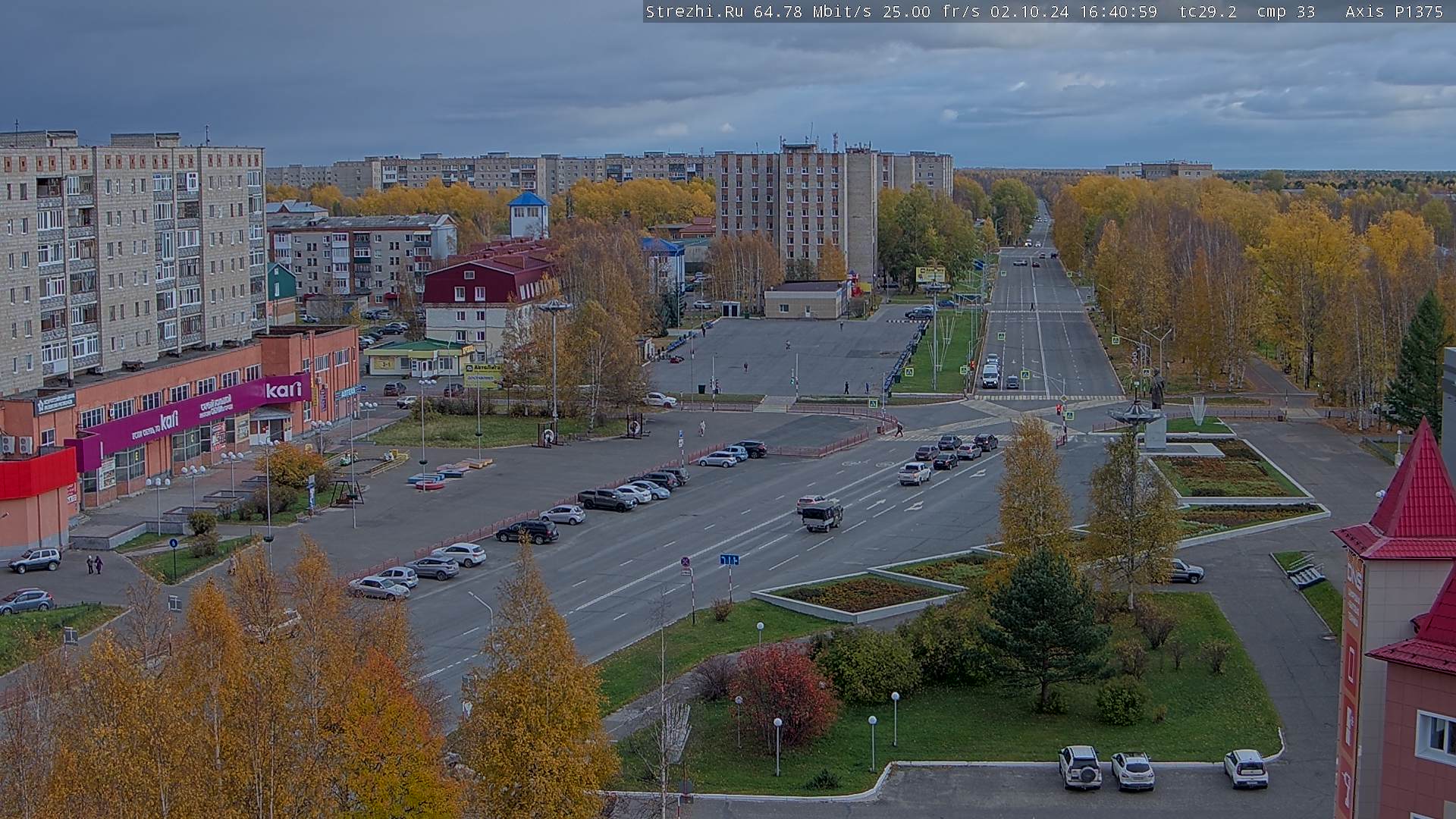The image size is (1456, 819).
Task: Click the 'Strezhi.Ru' overlay text
Action: (694, 11)
